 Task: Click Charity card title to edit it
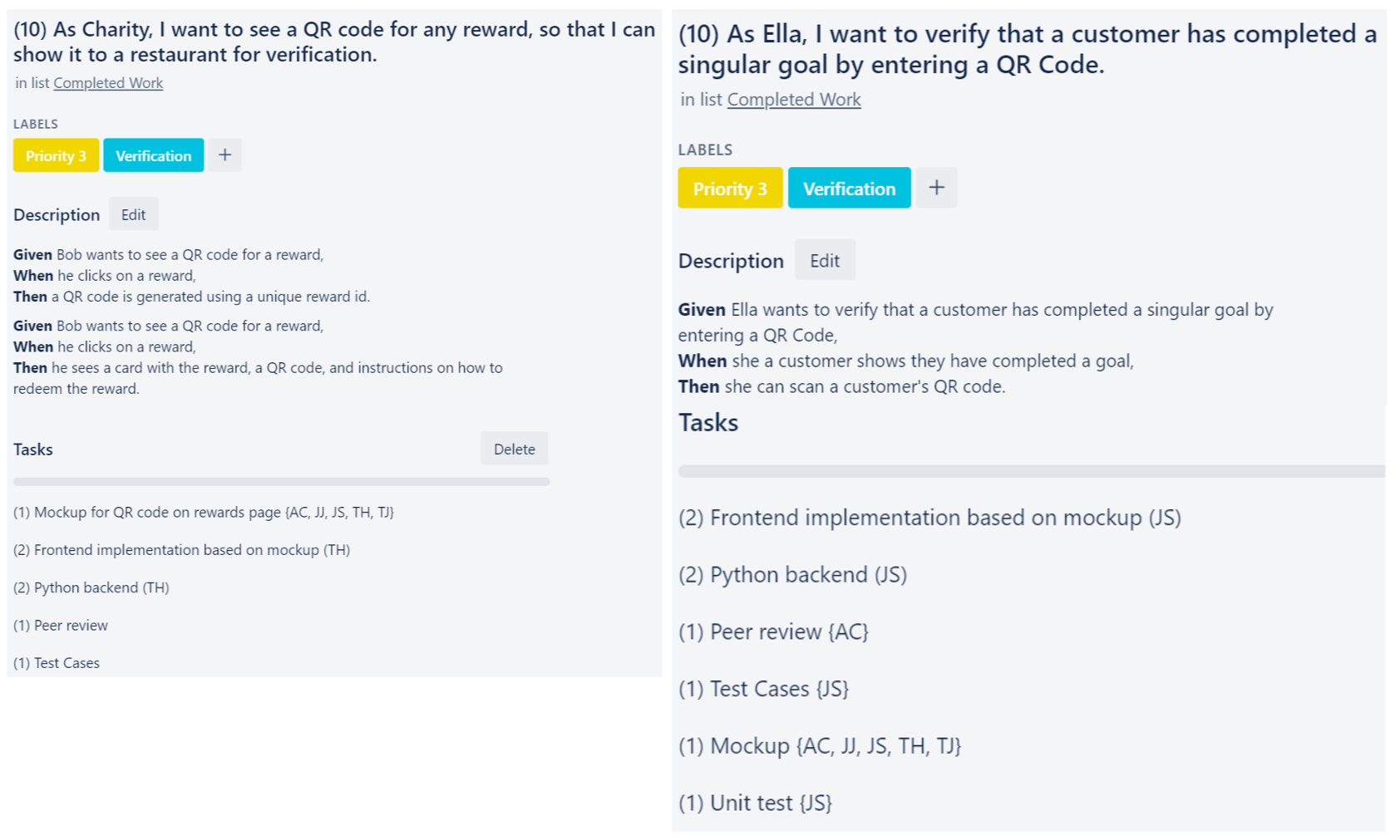[x=334, y=42]
